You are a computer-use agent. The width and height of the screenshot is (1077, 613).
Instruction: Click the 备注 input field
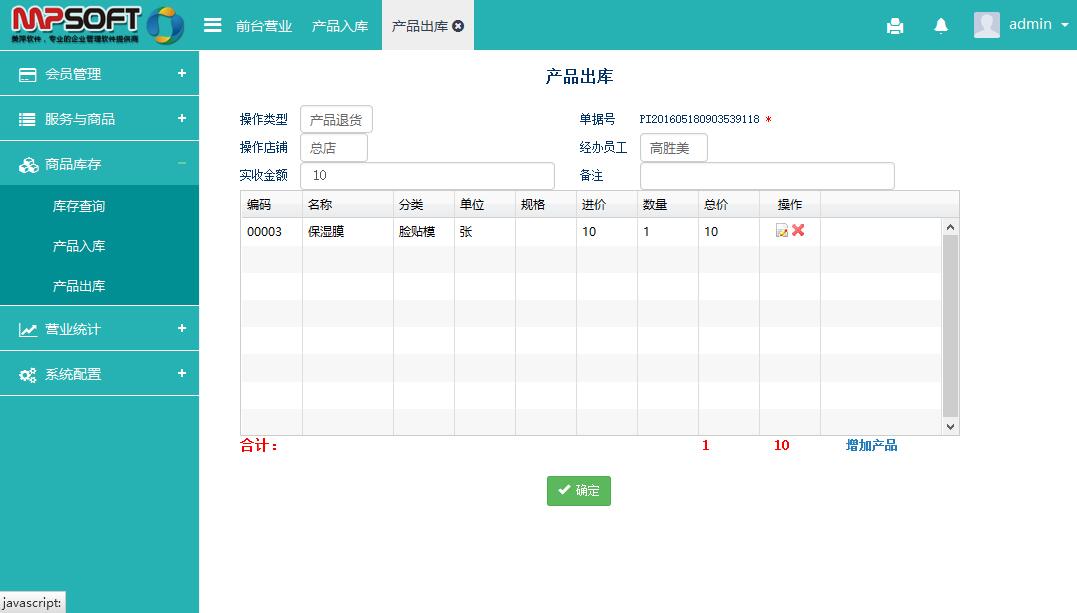pyautogui.click(x=766, y=176)
